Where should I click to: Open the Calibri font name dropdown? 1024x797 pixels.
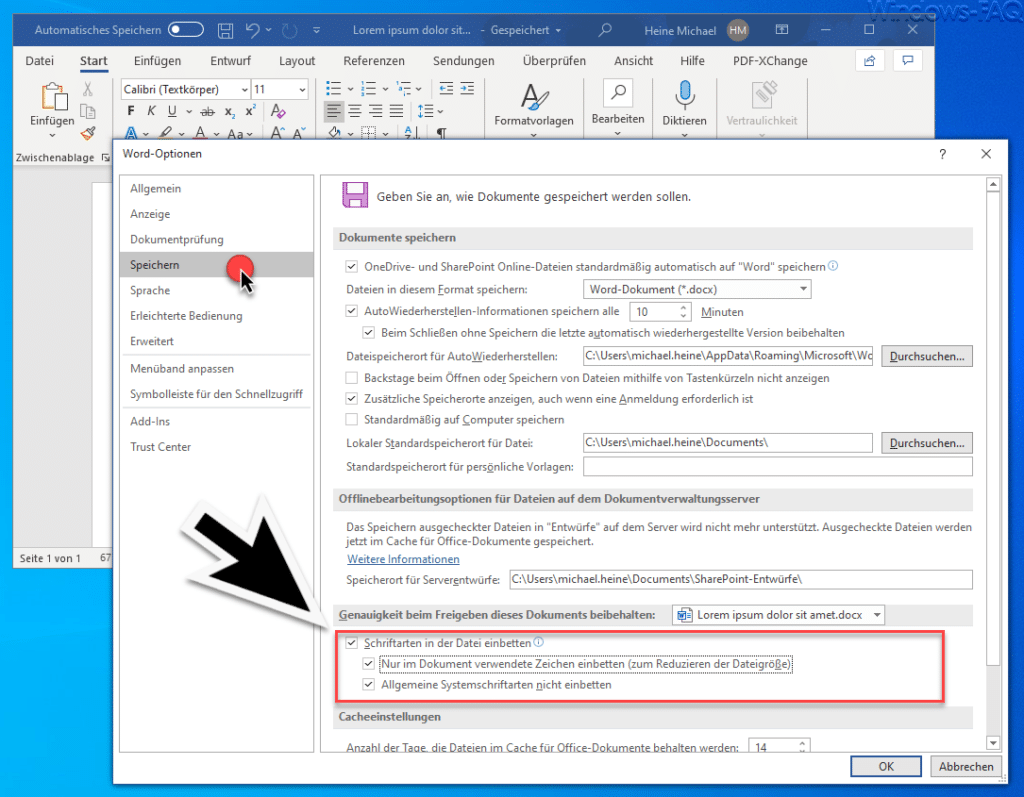tap(244, 89)
